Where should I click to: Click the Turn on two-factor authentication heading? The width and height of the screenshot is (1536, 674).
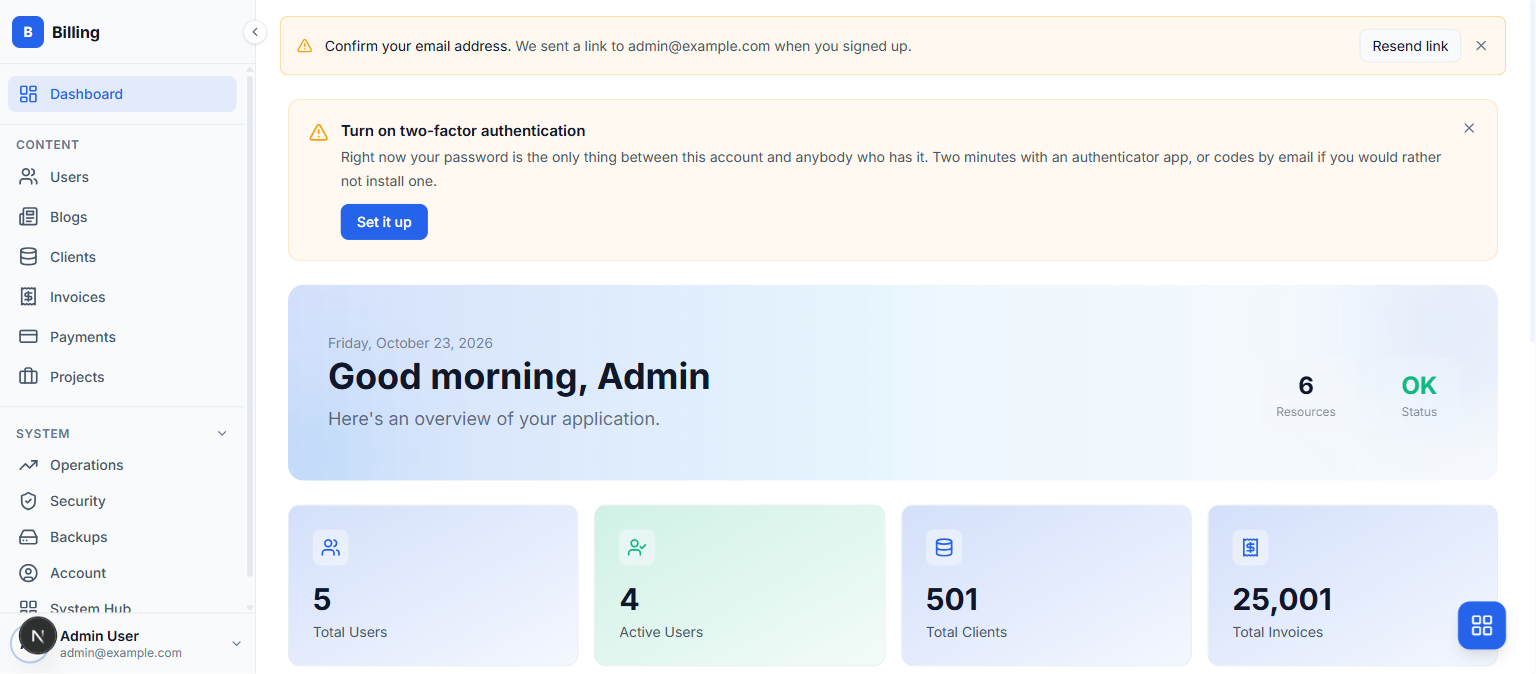(463, 131)
